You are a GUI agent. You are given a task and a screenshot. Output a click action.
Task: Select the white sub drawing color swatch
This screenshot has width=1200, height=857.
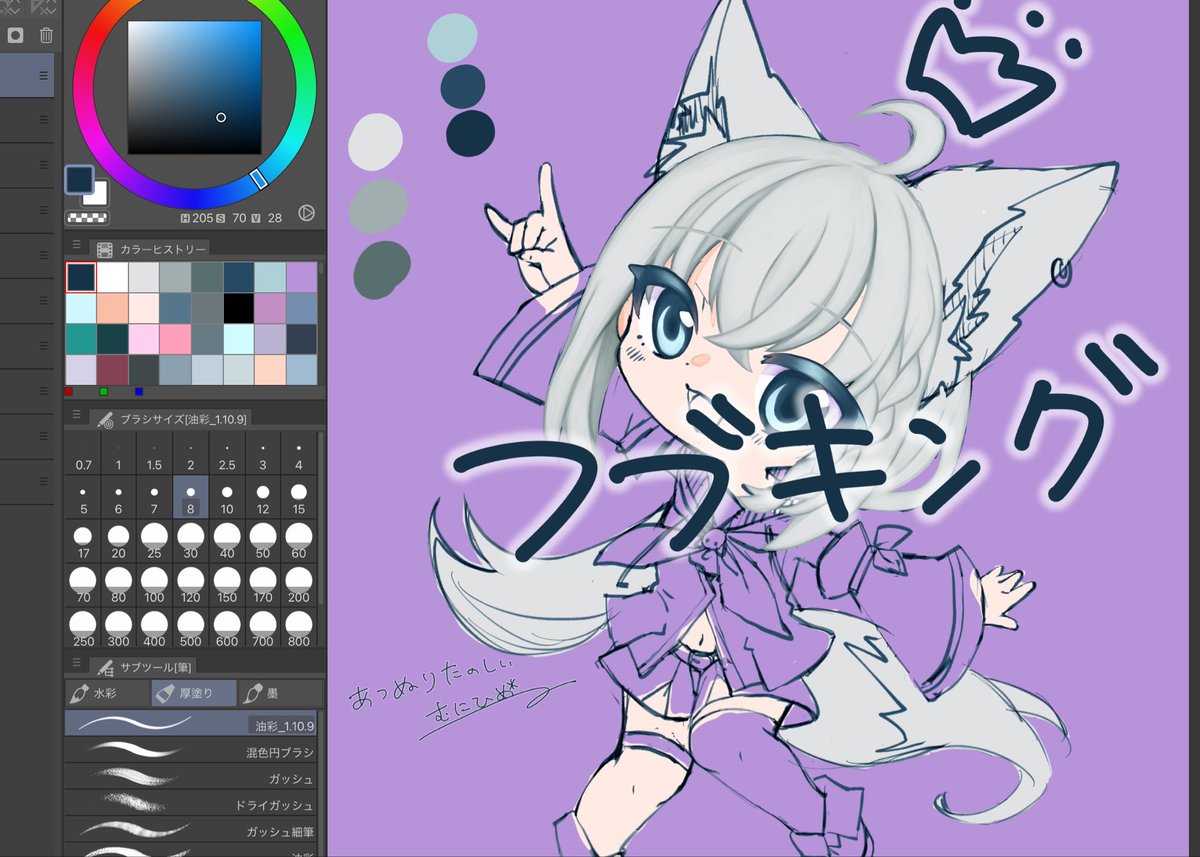click(x=98, y=196)
